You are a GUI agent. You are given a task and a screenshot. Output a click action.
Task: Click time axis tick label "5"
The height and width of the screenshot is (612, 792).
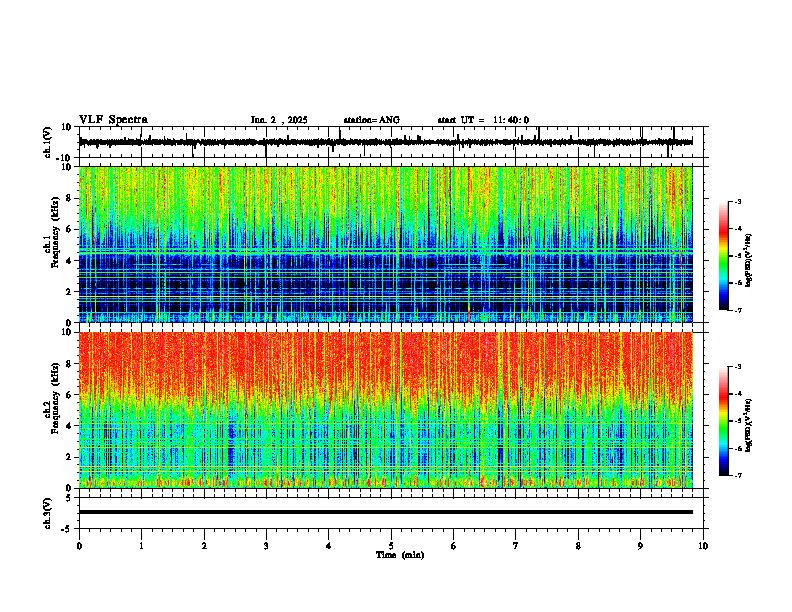391,546
